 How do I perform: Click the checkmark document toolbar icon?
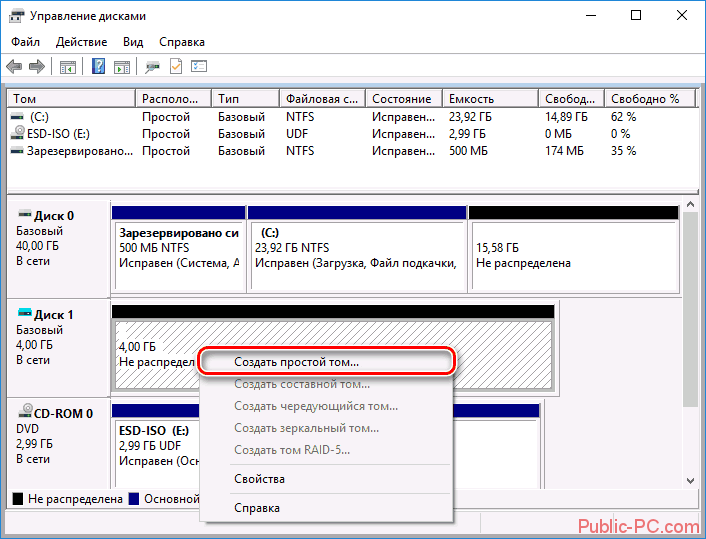pyautogui.click(x=176, y=67)
